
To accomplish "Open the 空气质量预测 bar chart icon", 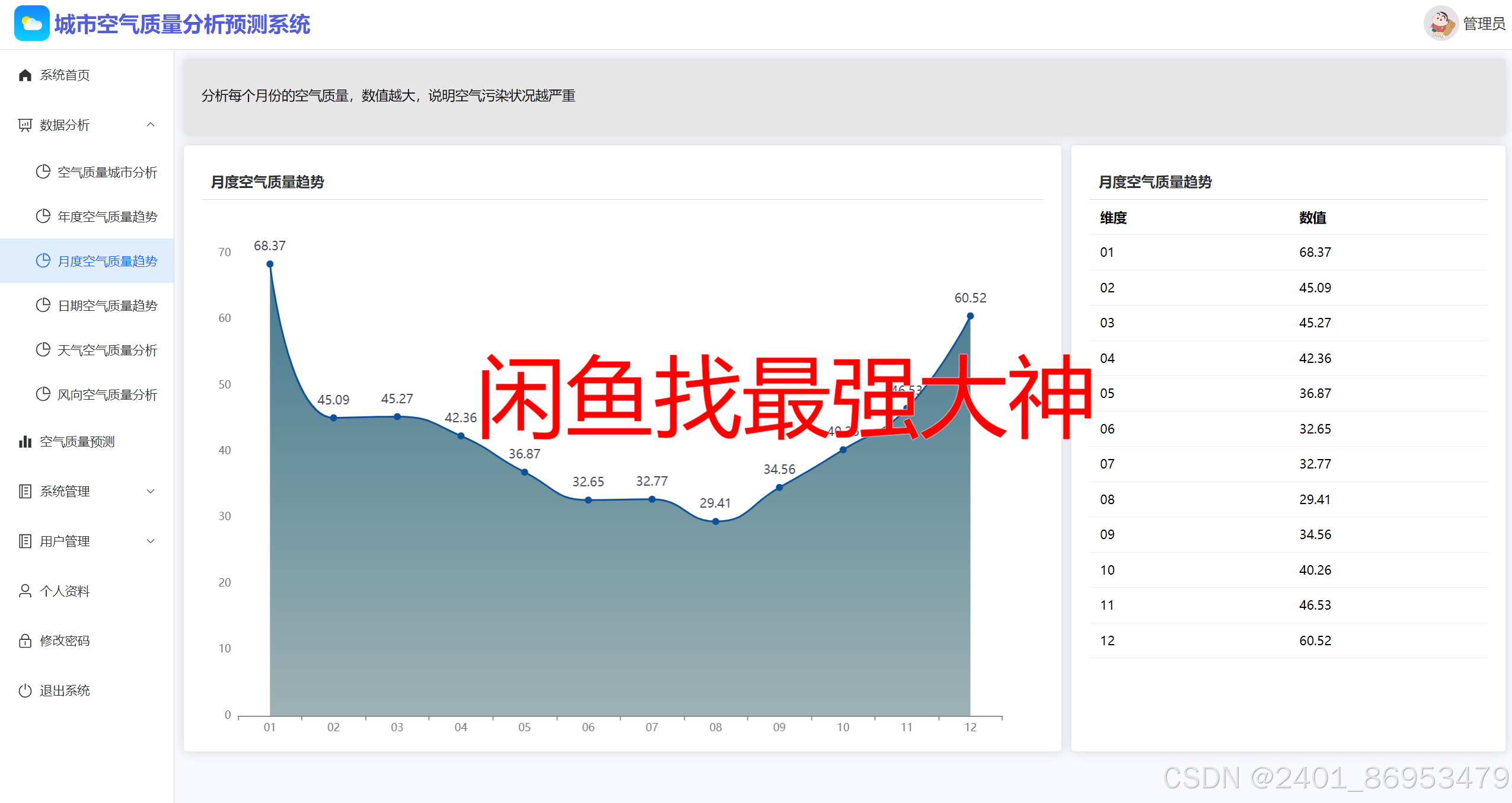I will (x=25, y=441).
